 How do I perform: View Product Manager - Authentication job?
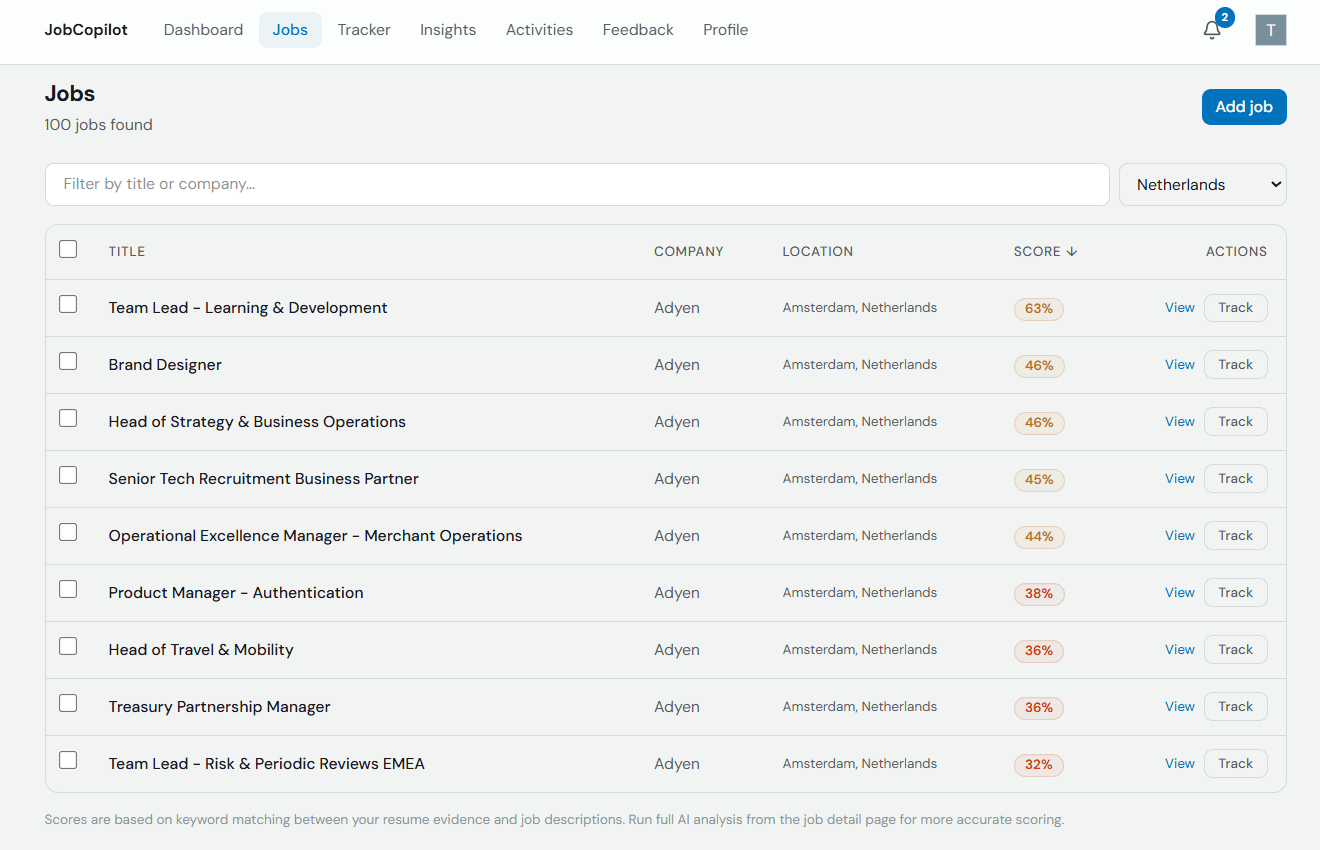[x=1179, y=593]
